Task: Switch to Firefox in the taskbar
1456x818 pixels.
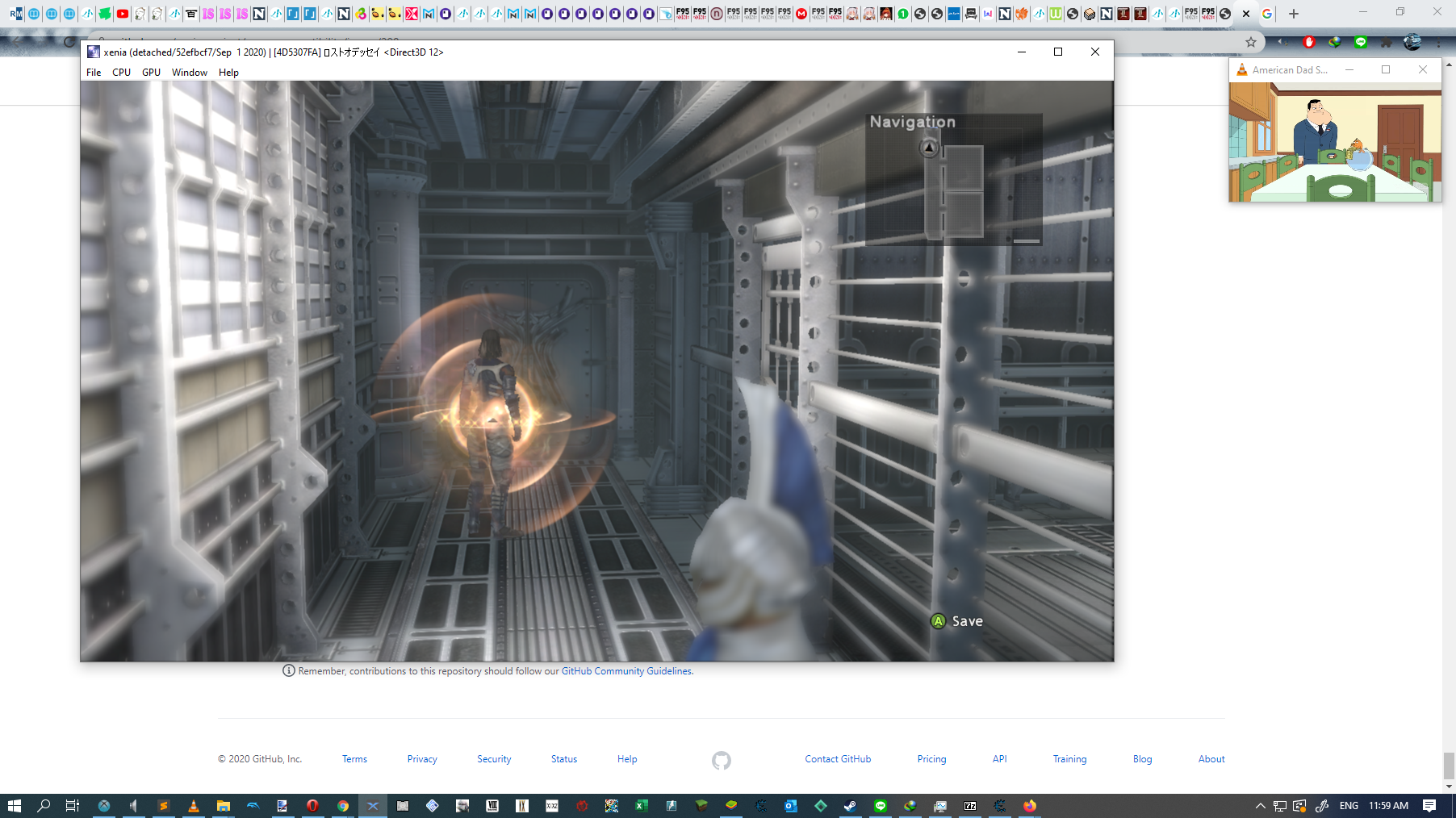Action: point(1029,806)
